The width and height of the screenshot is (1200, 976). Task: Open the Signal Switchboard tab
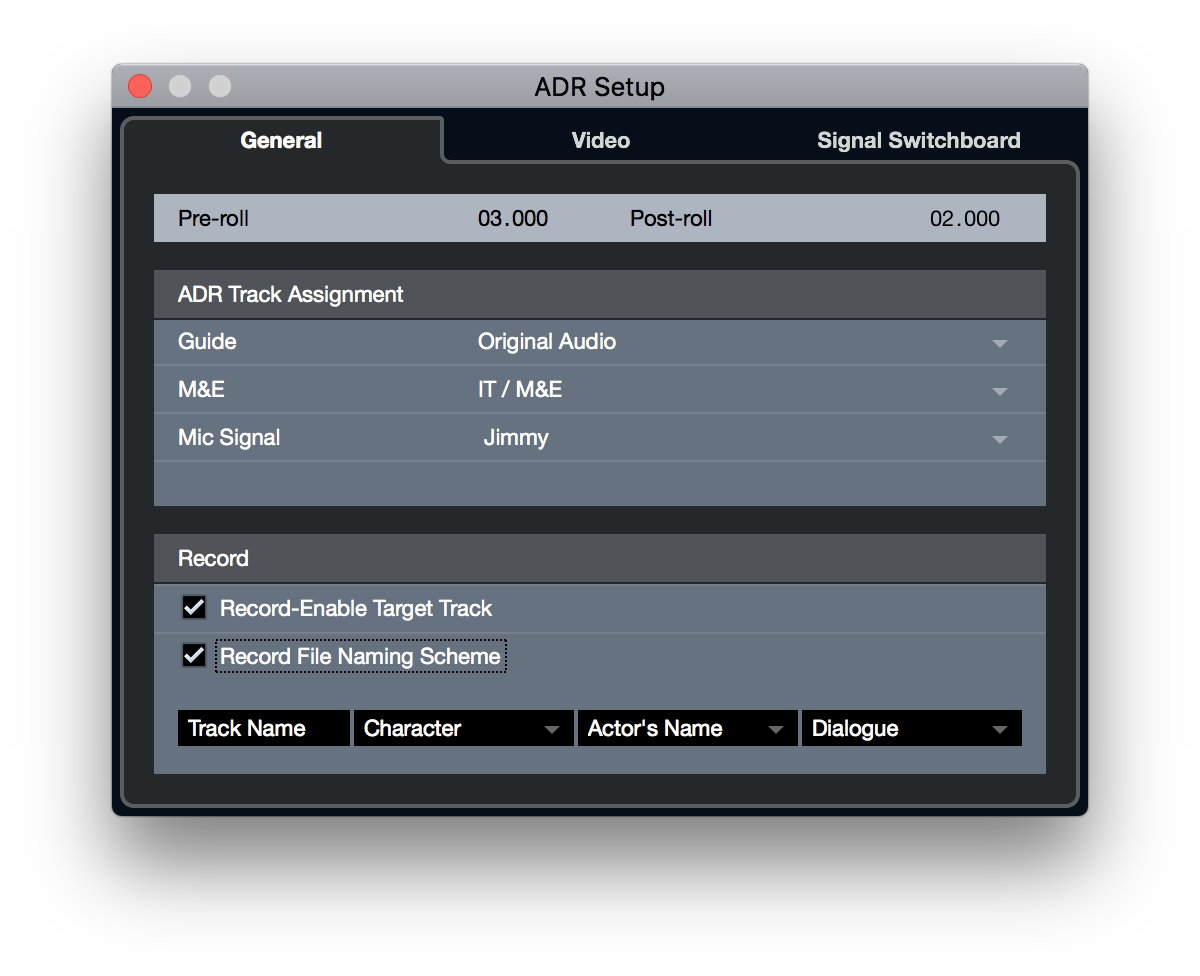tap(918, 140)
